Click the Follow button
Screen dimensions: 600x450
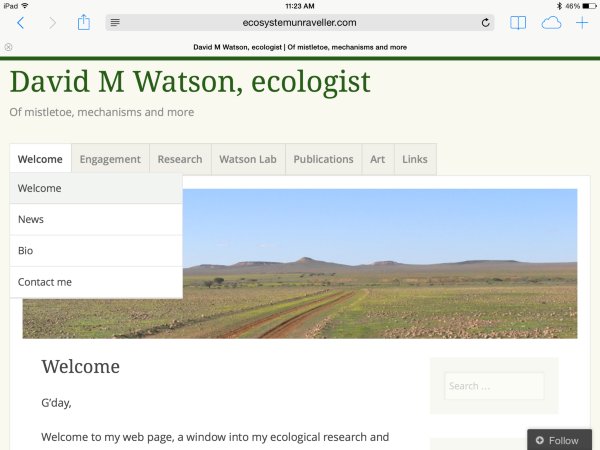559,440
